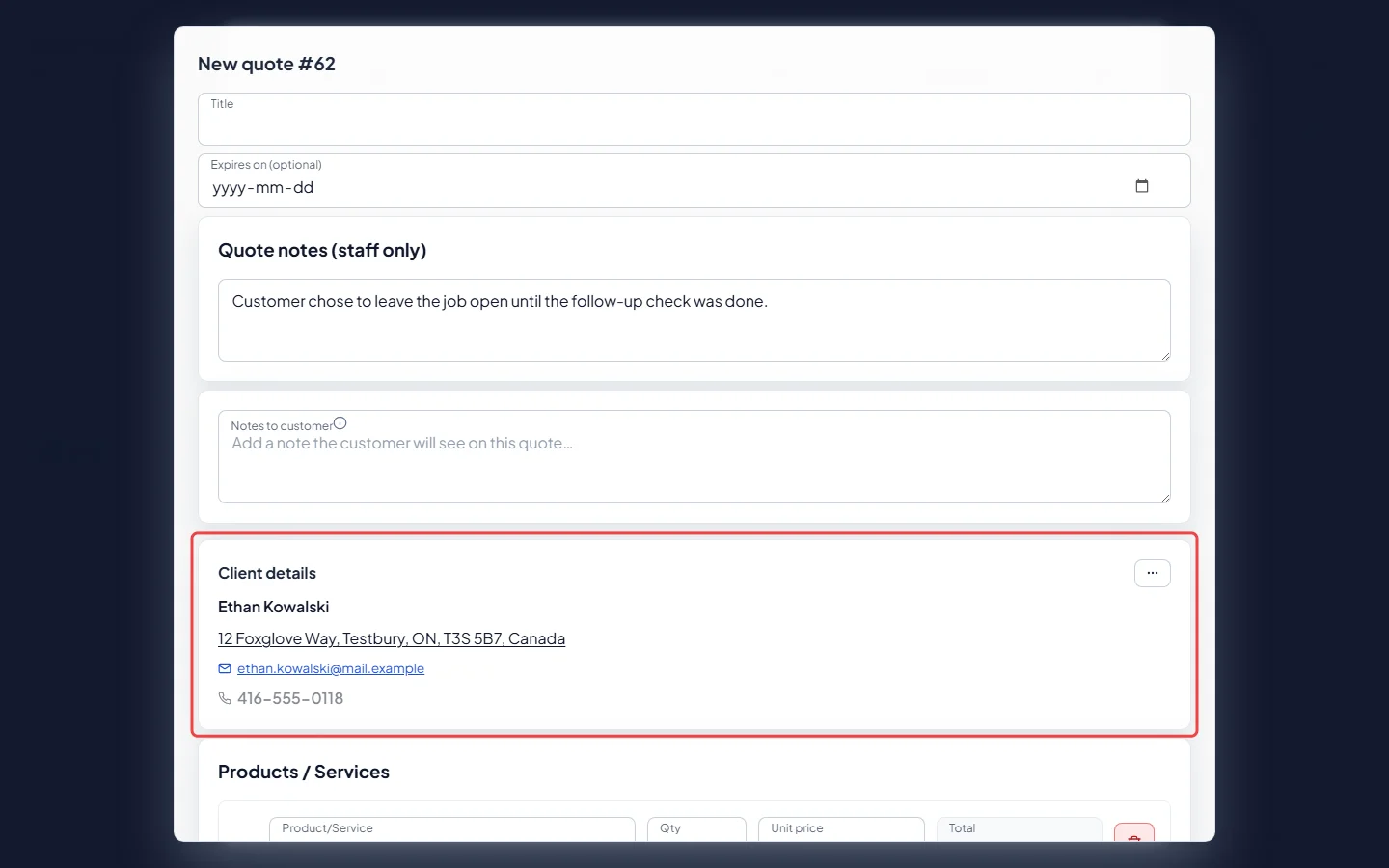This screenshot has height=868, width=1389.
Task: Click the Products / Services heading
Action: coord(304,772)
